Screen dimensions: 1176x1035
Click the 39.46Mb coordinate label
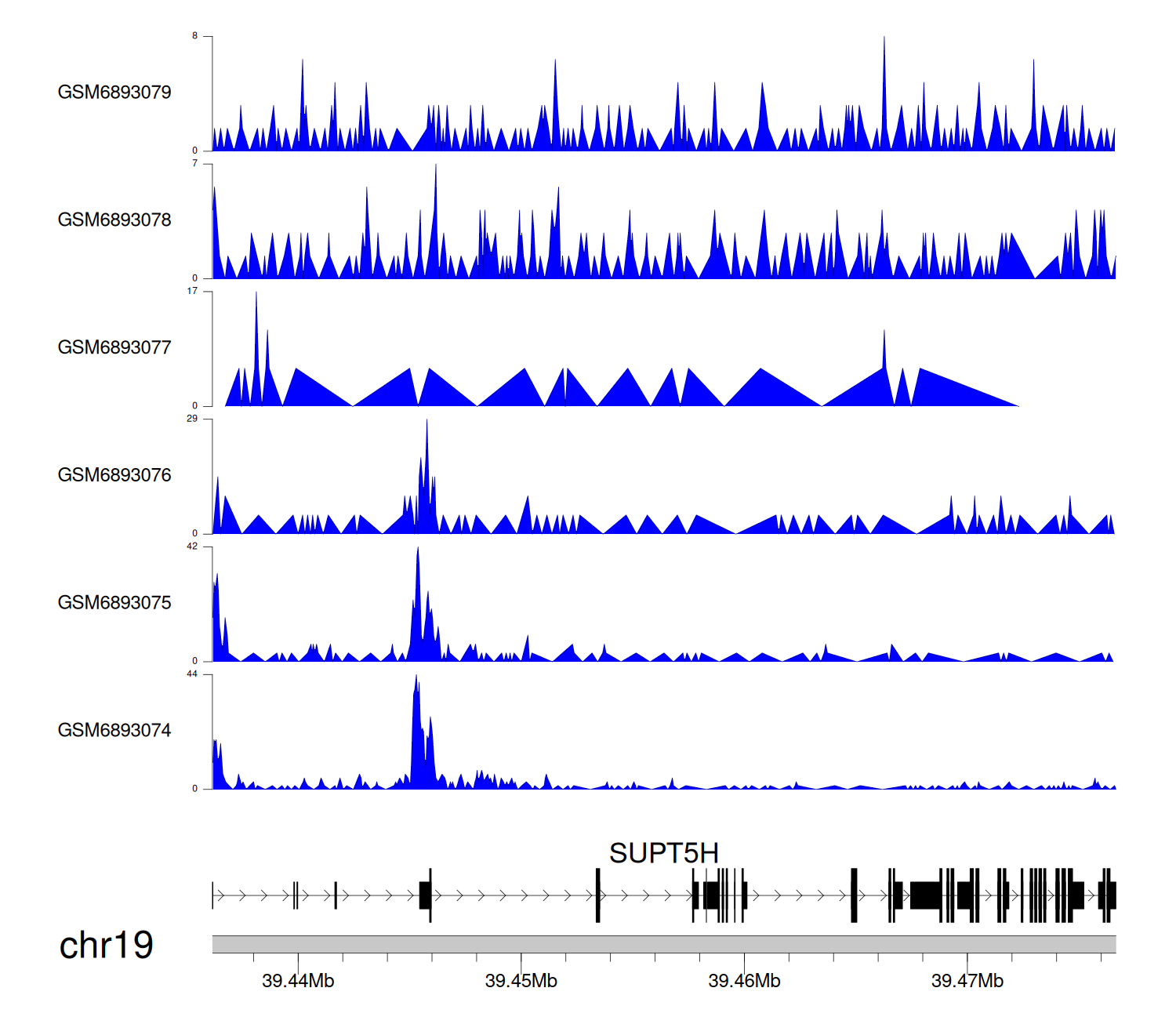[744, 982]
